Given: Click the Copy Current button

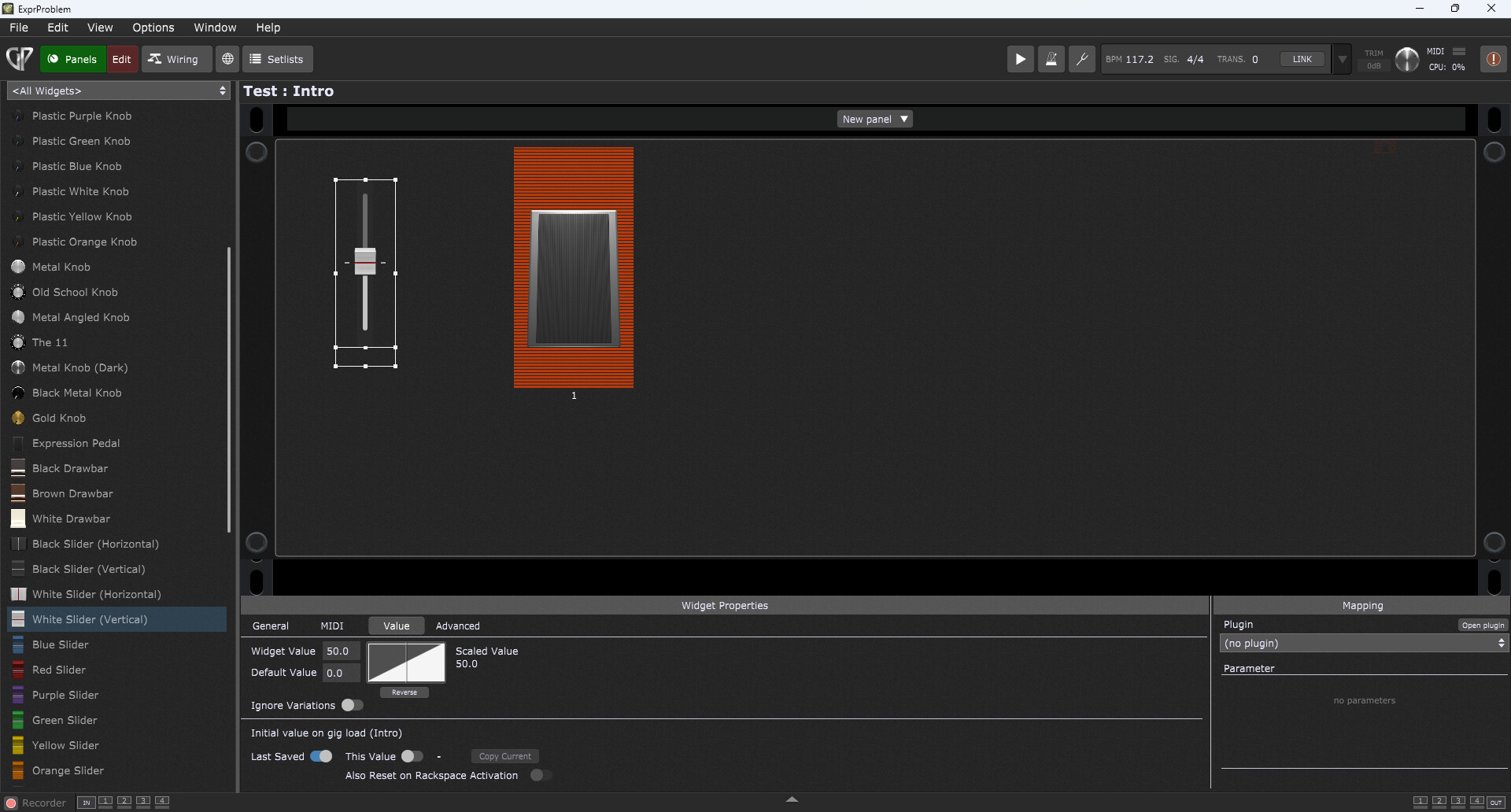Looking at the screenshot, I should pyautogui.click(x=504, y=756).
